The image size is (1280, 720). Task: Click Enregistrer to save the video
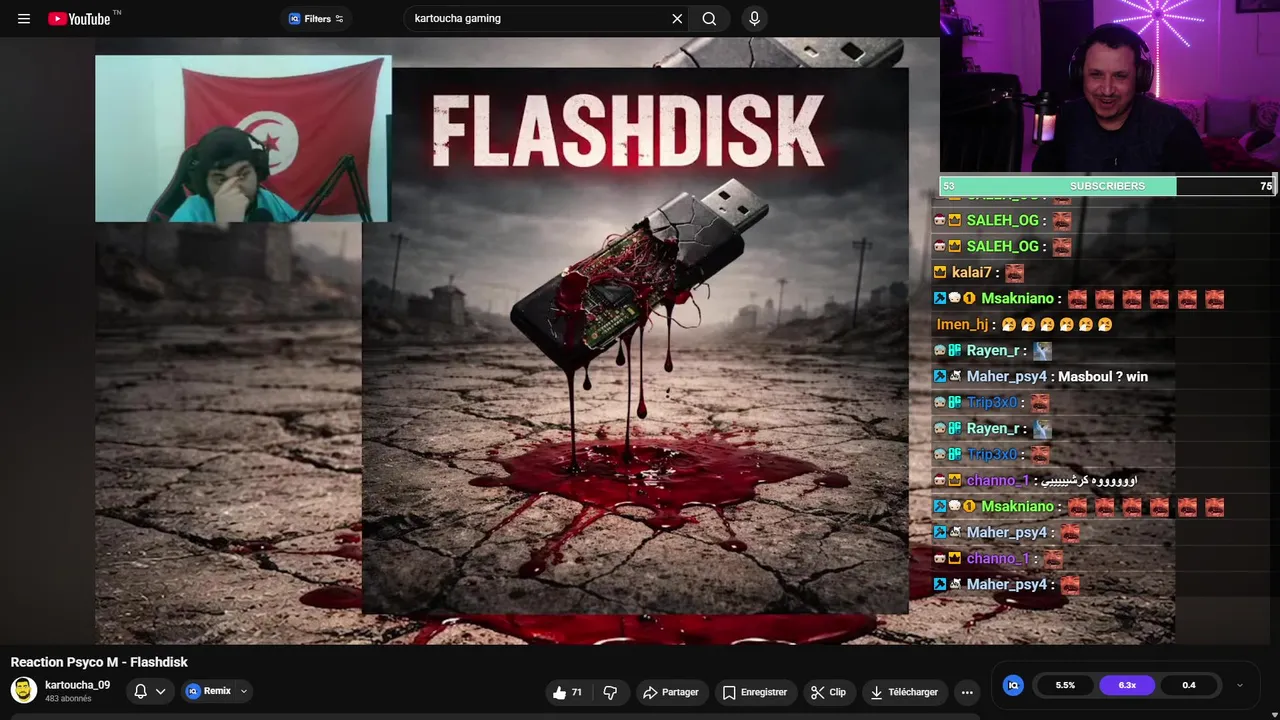[x=755, y=692]
